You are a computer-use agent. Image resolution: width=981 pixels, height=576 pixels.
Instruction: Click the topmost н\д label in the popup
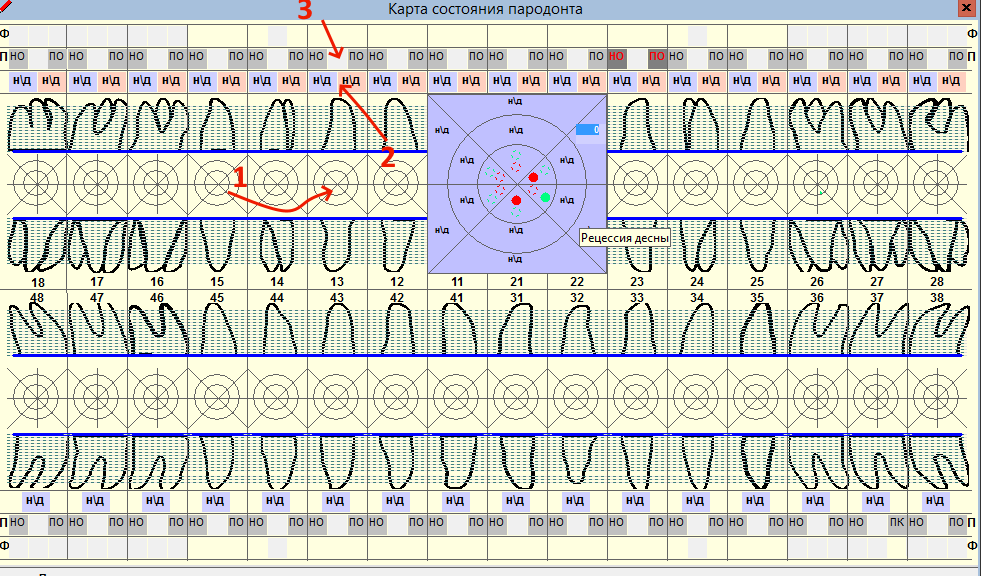pyautogui.click(x=516, y=102)
